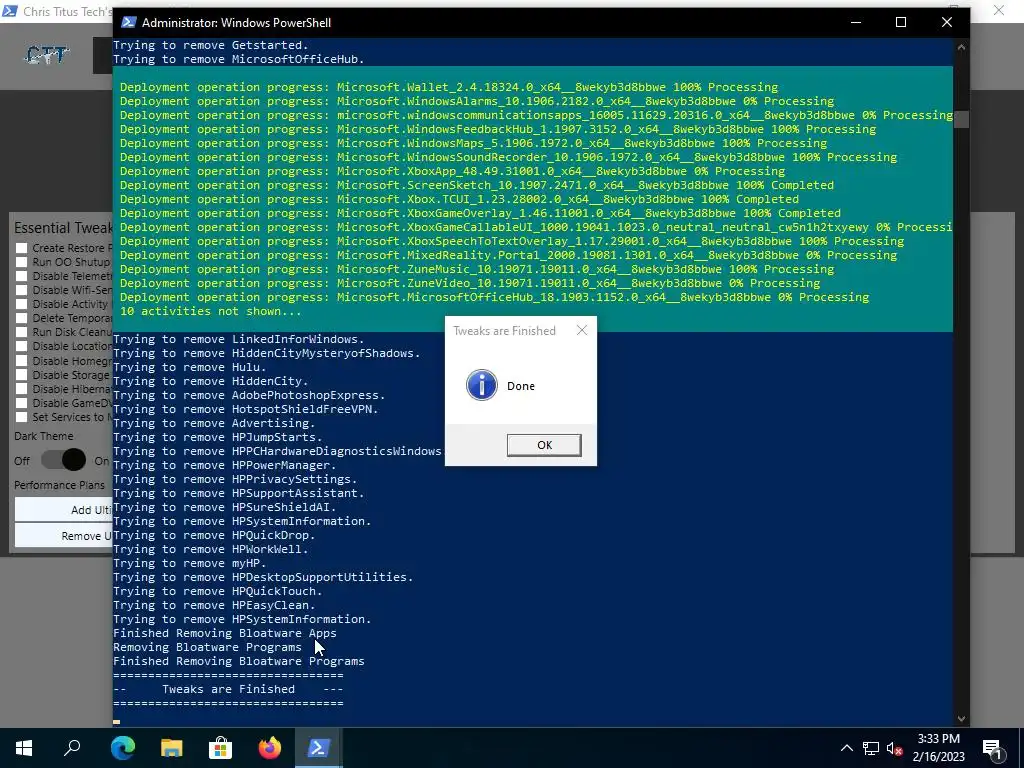Launch Firefox from the taskbar
The image size is (1024, 768).
[269, 748]
